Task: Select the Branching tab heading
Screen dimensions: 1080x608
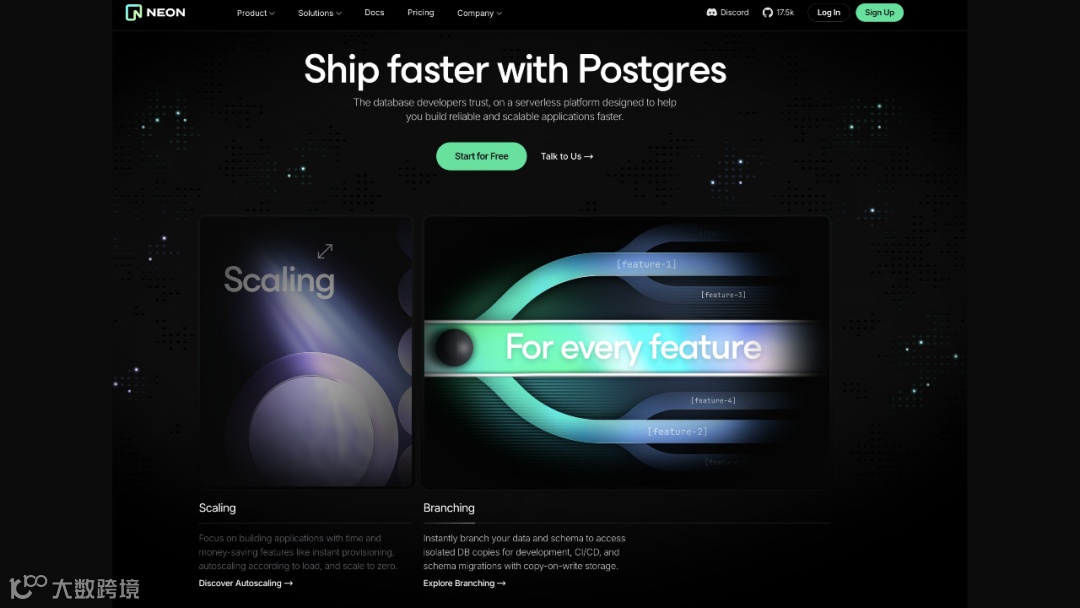Action: click(449, 508)
